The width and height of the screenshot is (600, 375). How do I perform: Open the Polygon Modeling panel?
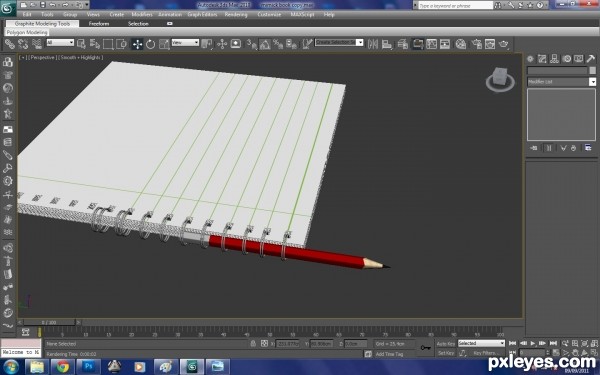(27, 33)
